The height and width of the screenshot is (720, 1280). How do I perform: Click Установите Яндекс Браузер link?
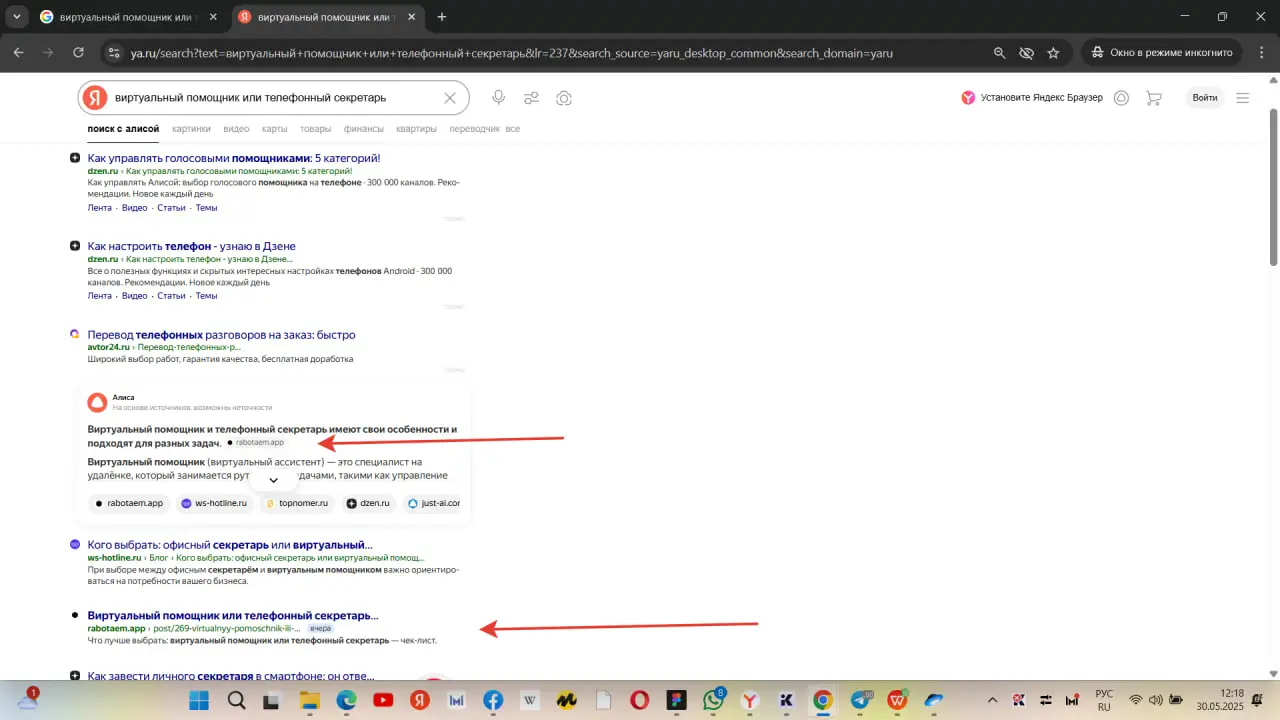click(1032, 98)
